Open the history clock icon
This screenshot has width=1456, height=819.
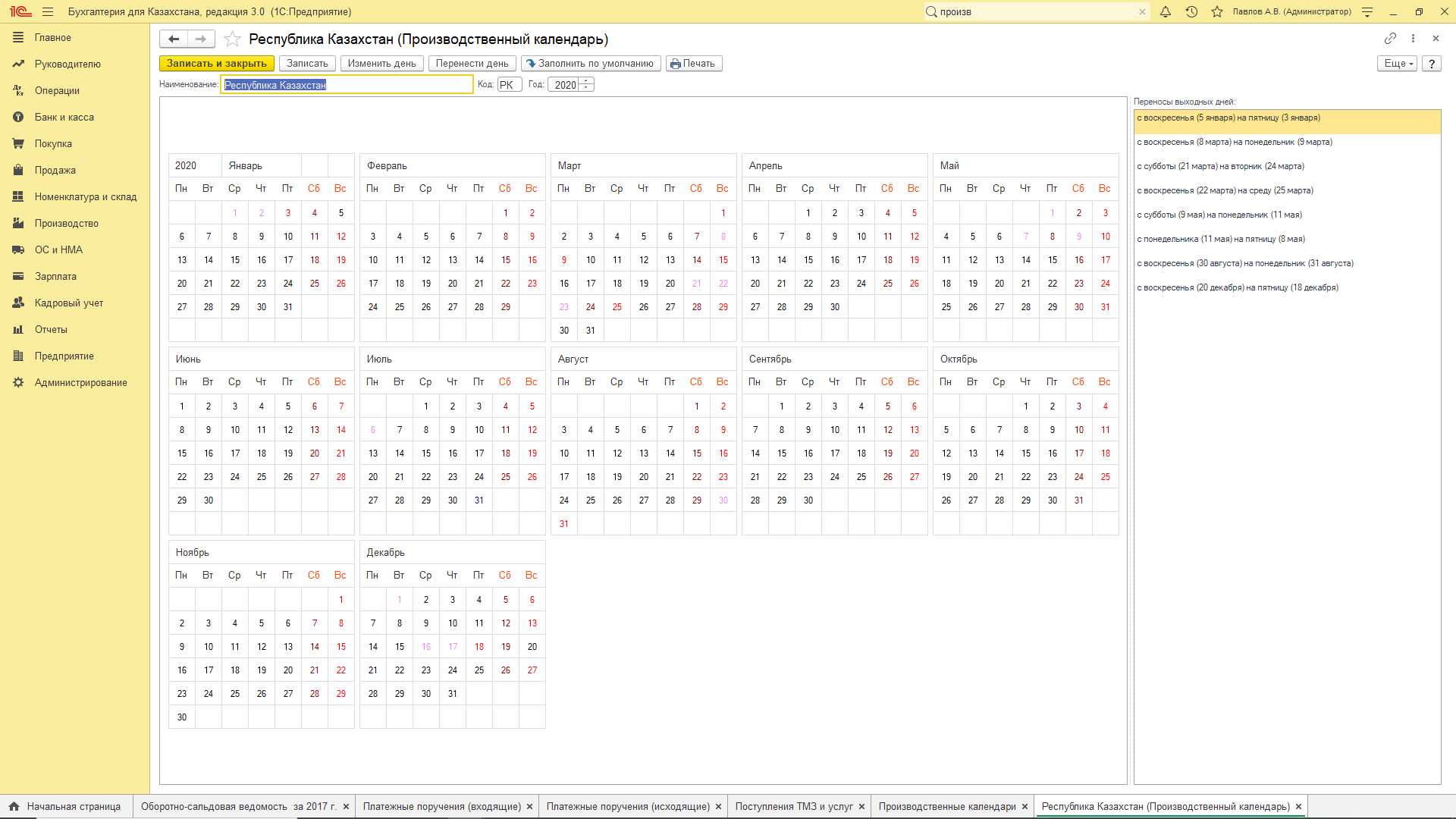tap(1191, 12)
